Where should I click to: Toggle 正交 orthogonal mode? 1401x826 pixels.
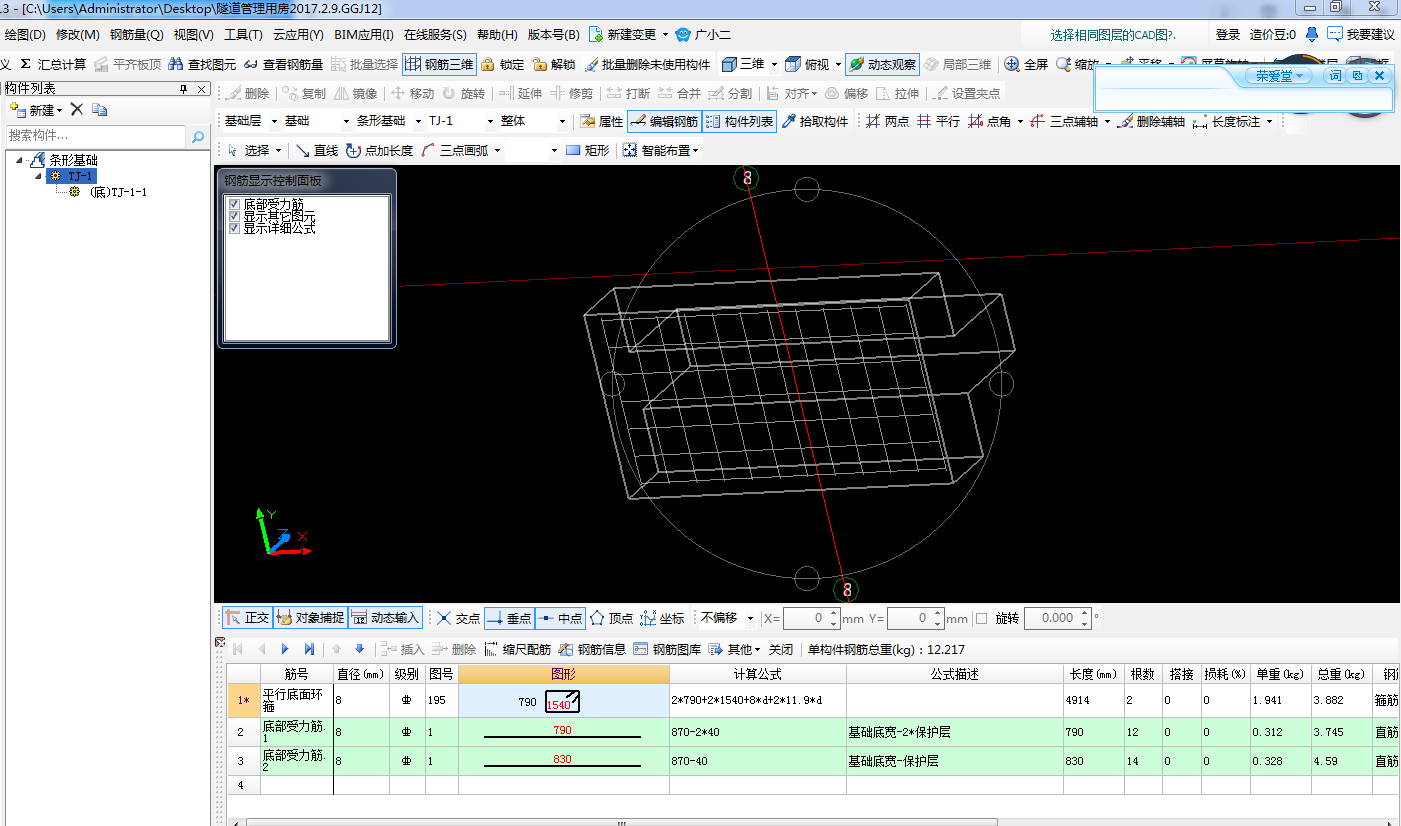[246, 618]
